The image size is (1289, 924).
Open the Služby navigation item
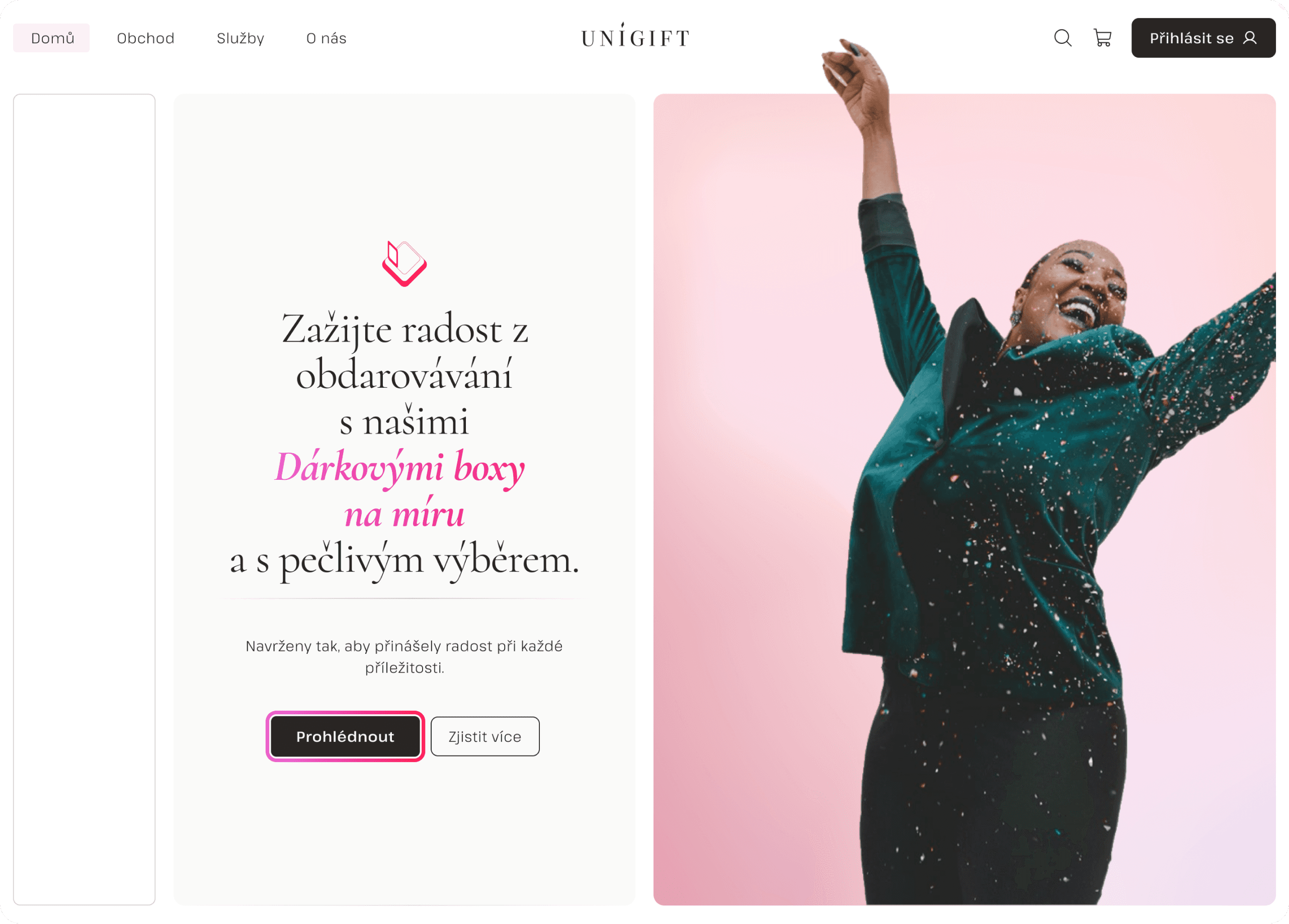[x=240, y=38]
